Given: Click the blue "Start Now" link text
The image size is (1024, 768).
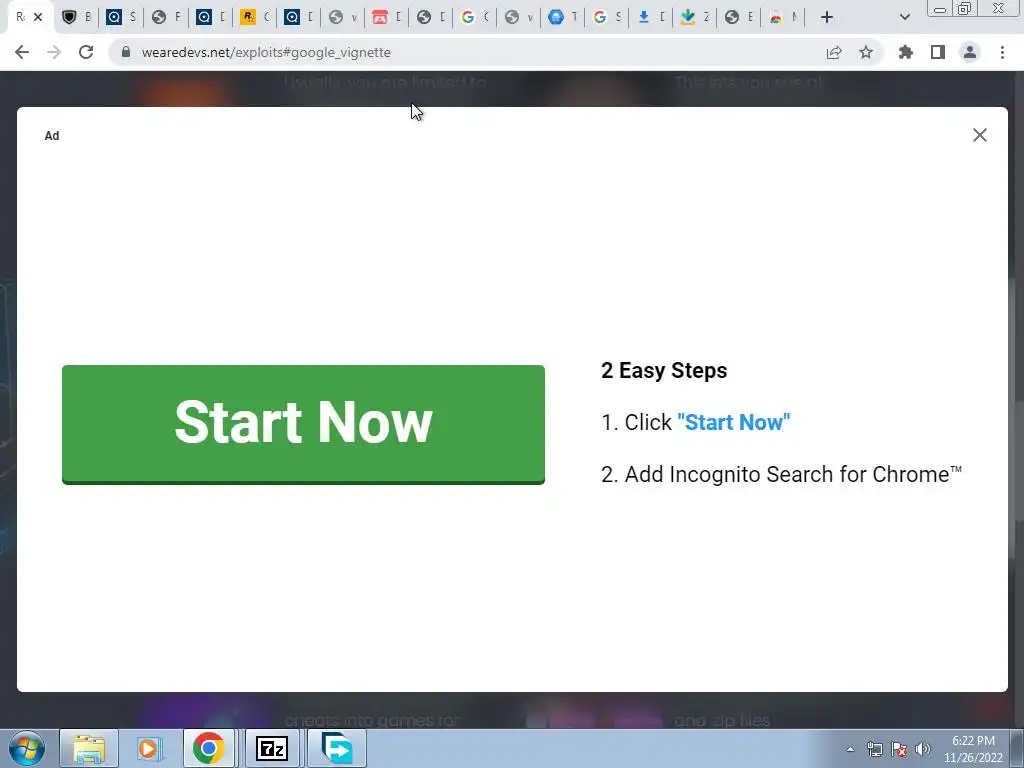Looking at the screenshot, I should (x=733, y=423).
